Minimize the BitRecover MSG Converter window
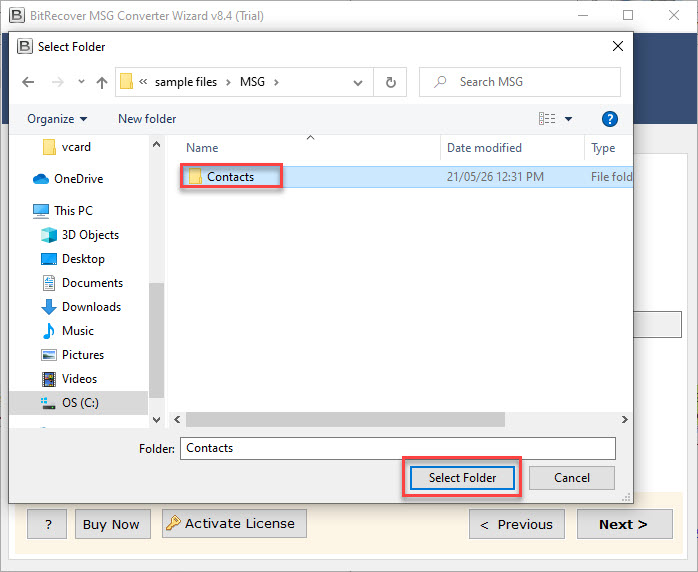This screenshot has width=698, height=572. (x=583, y=15)
